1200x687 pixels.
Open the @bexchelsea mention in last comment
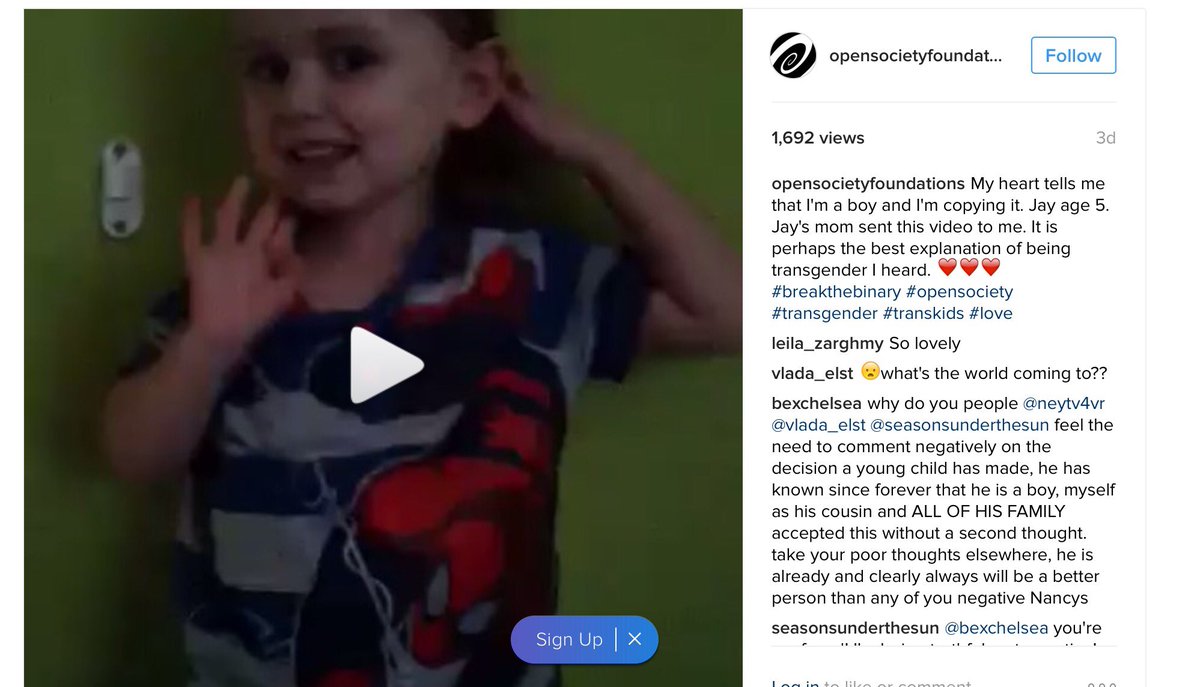click(996, 629)
